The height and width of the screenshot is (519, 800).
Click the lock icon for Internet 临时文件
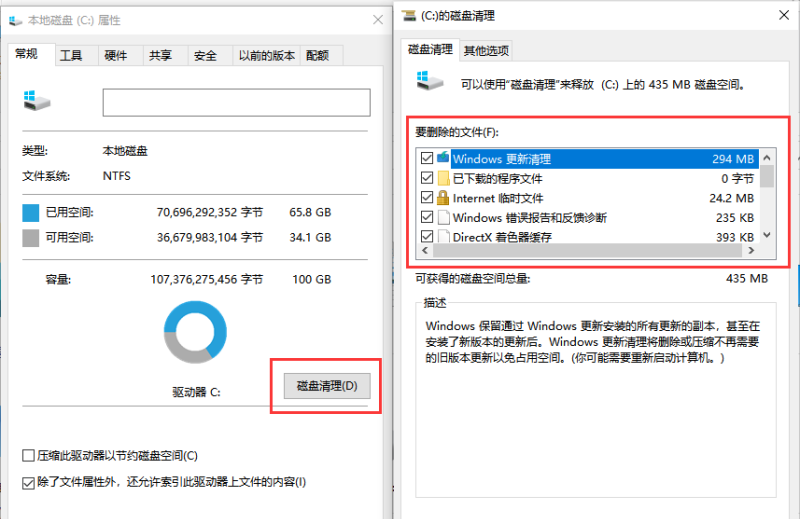point(443,197)
